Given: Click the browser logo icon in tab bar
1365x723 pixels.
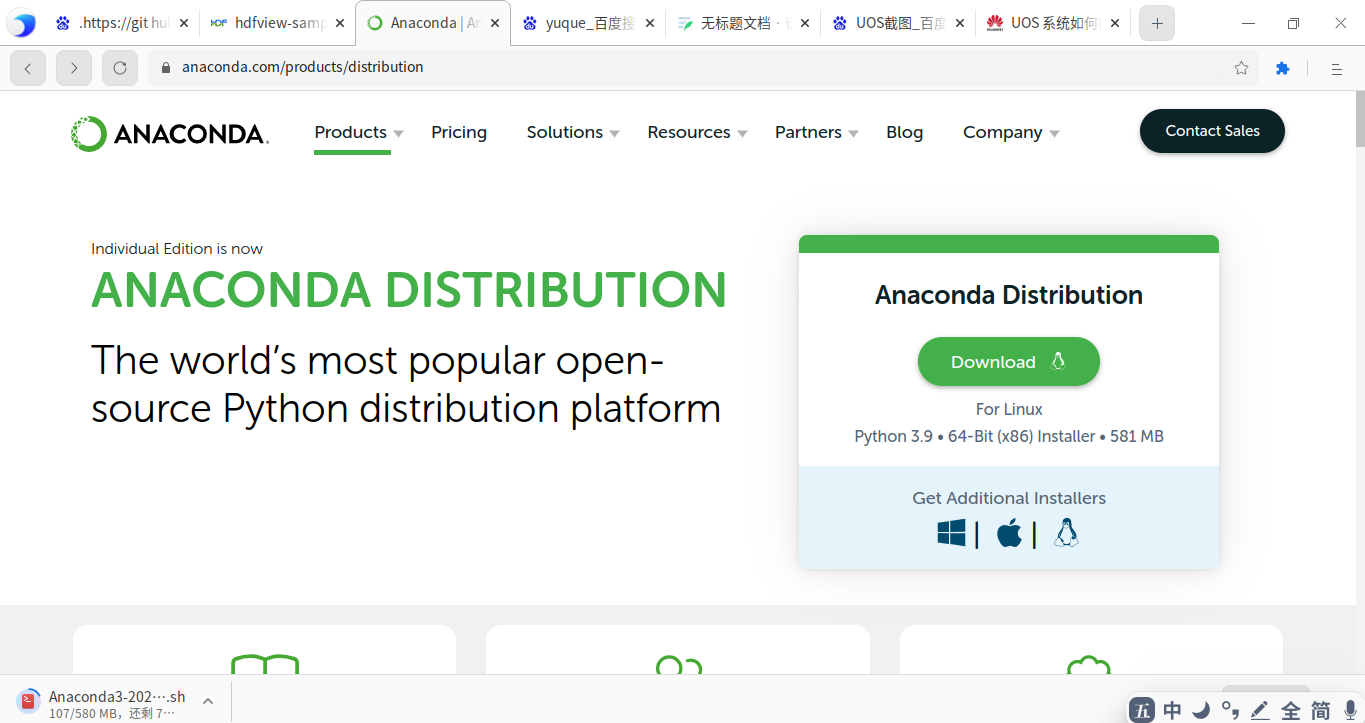Looking at the screenshot, I should [21, 23].
